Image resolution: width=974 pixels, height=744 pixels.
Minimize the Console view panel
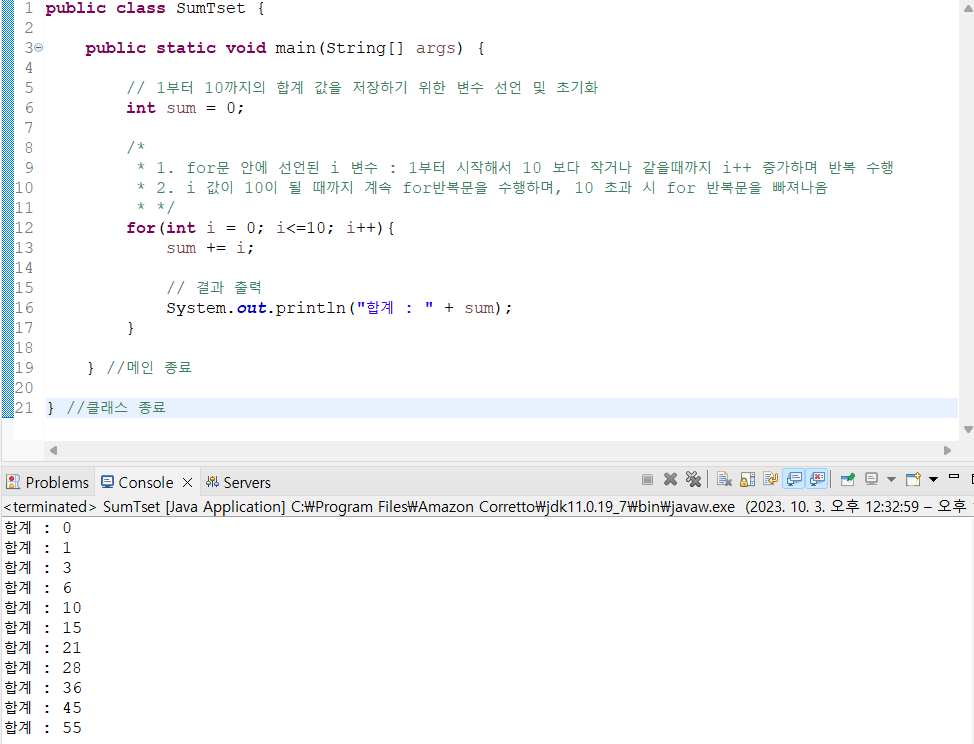click(x=954, y=477)
